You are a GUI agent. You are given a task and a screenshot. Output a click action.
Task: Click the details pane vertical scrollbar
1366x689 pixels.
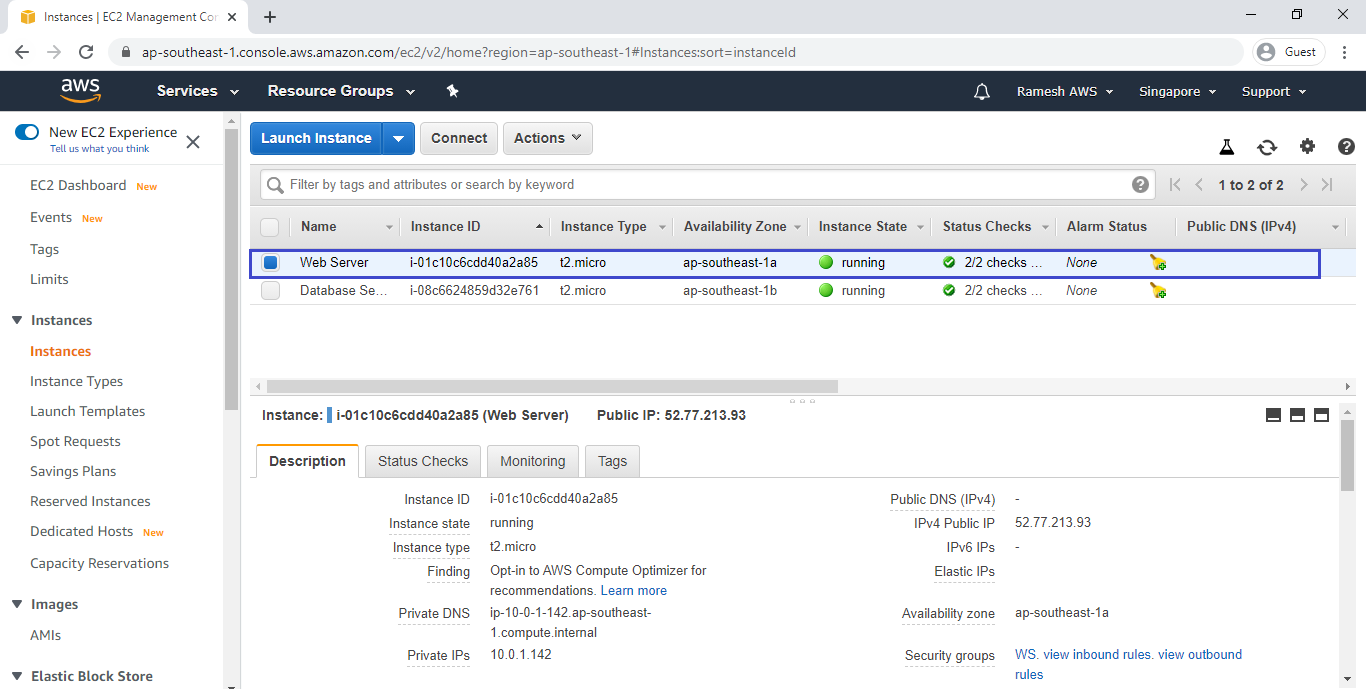point(1347,455)
